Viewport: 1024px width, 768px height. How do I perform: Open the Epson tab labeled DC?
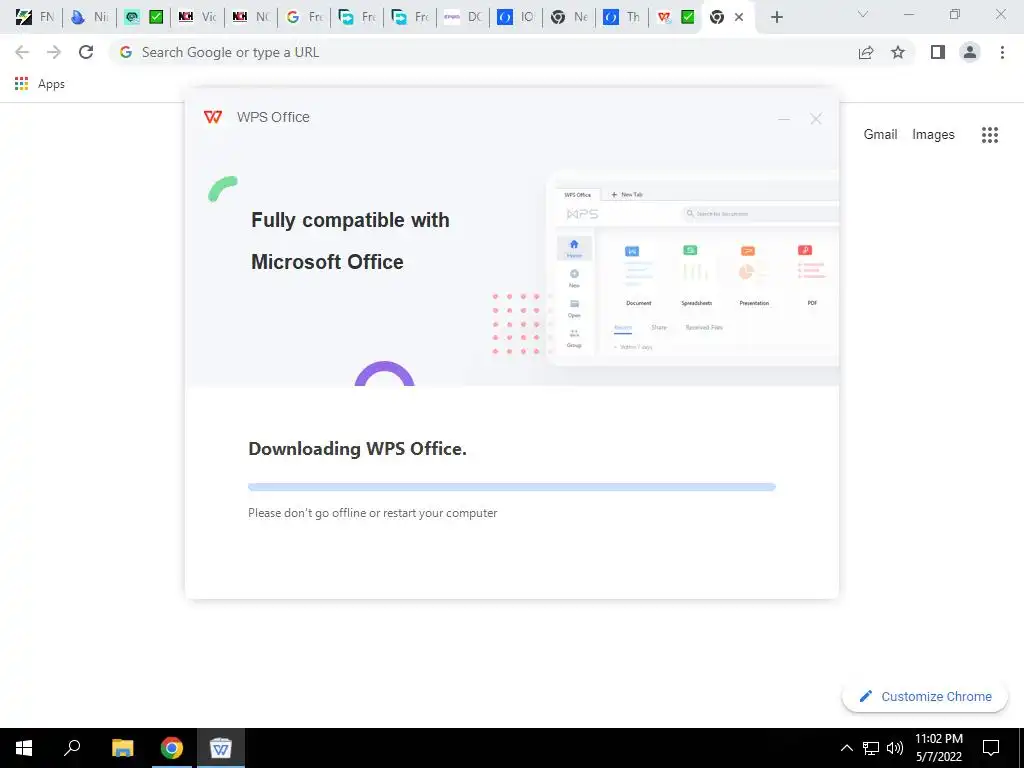[x=463, y=17]
